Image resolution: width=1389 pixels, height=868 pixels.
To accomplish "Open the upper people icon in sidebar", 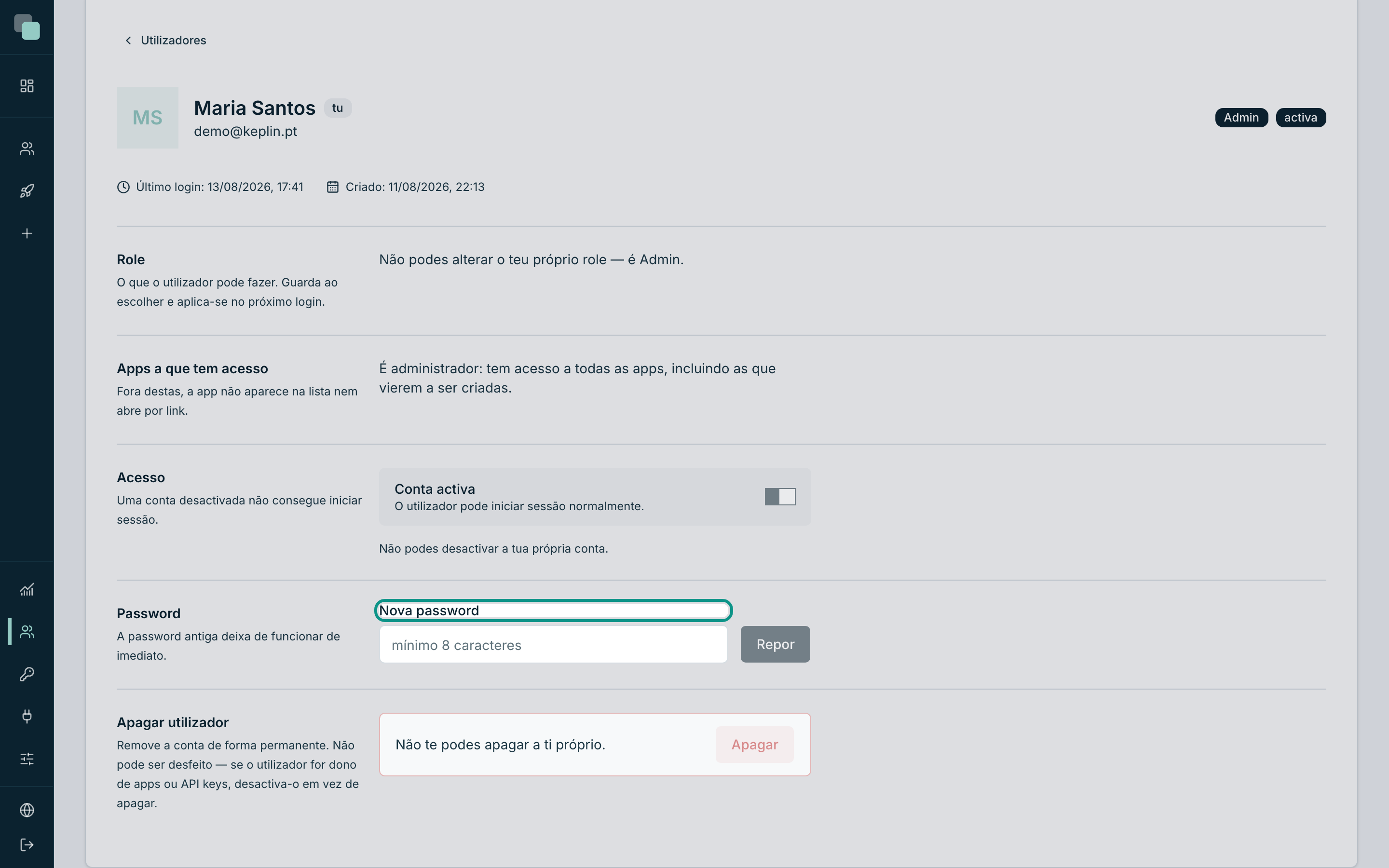I will point(27,149).
